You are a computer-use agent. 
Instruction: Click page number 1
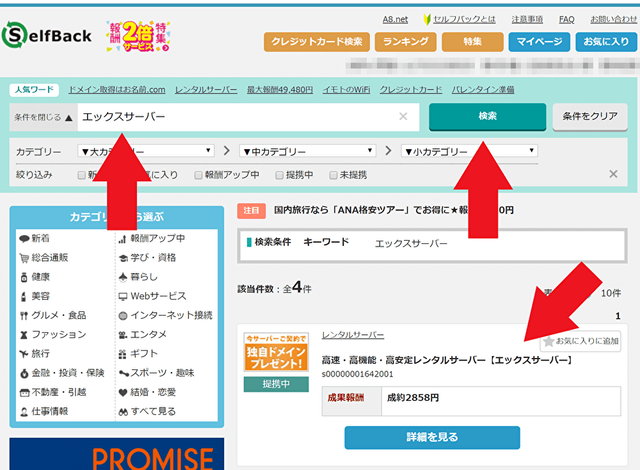pos(618,316)
